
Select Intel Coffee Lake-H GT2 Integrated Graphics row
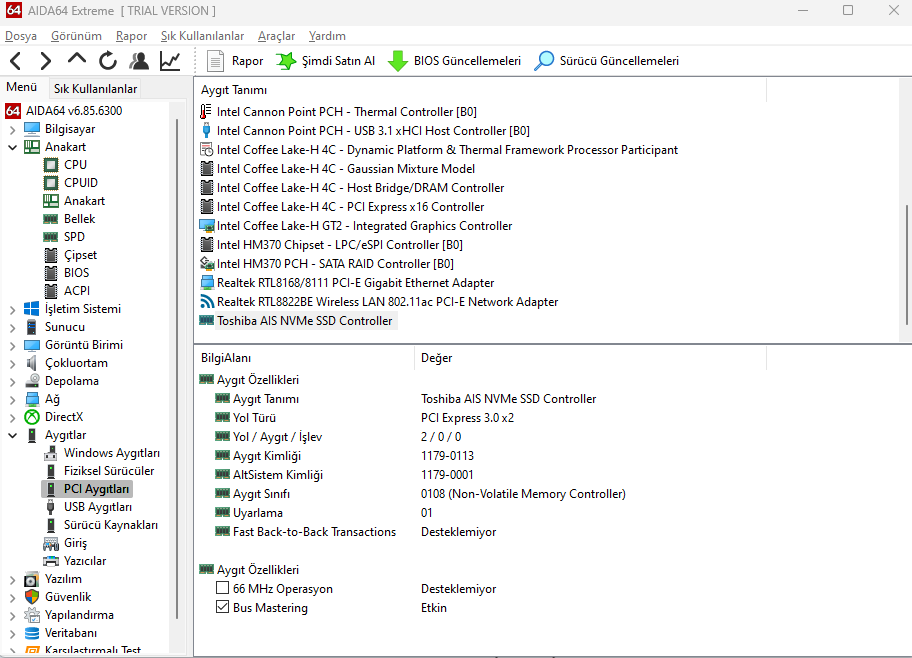click(364, 226)
